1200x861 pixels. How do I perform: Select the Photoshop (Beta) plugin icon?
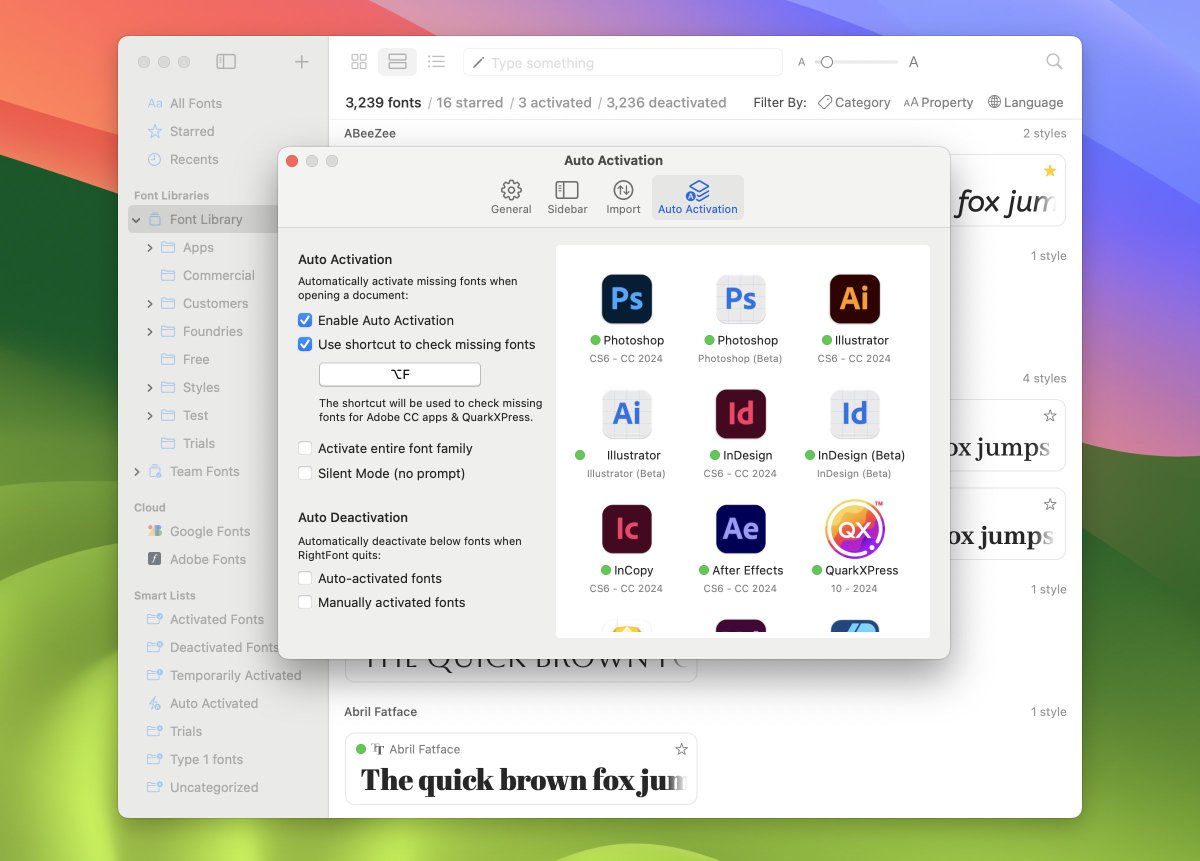pos(741,299)
